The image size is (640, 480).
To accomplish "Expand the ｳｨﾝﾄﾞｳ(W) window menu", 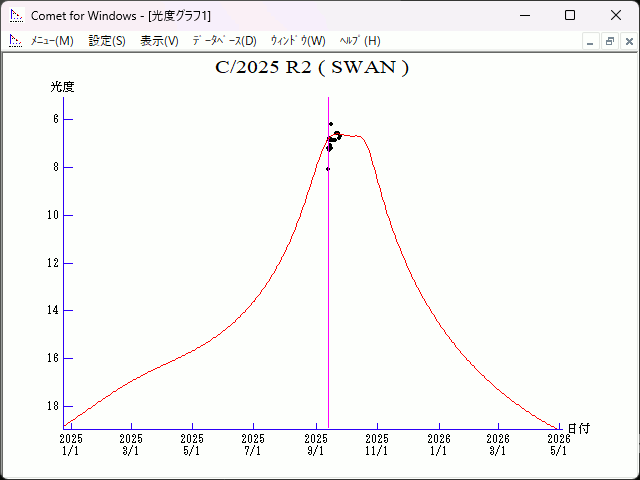I will (298, 41).
